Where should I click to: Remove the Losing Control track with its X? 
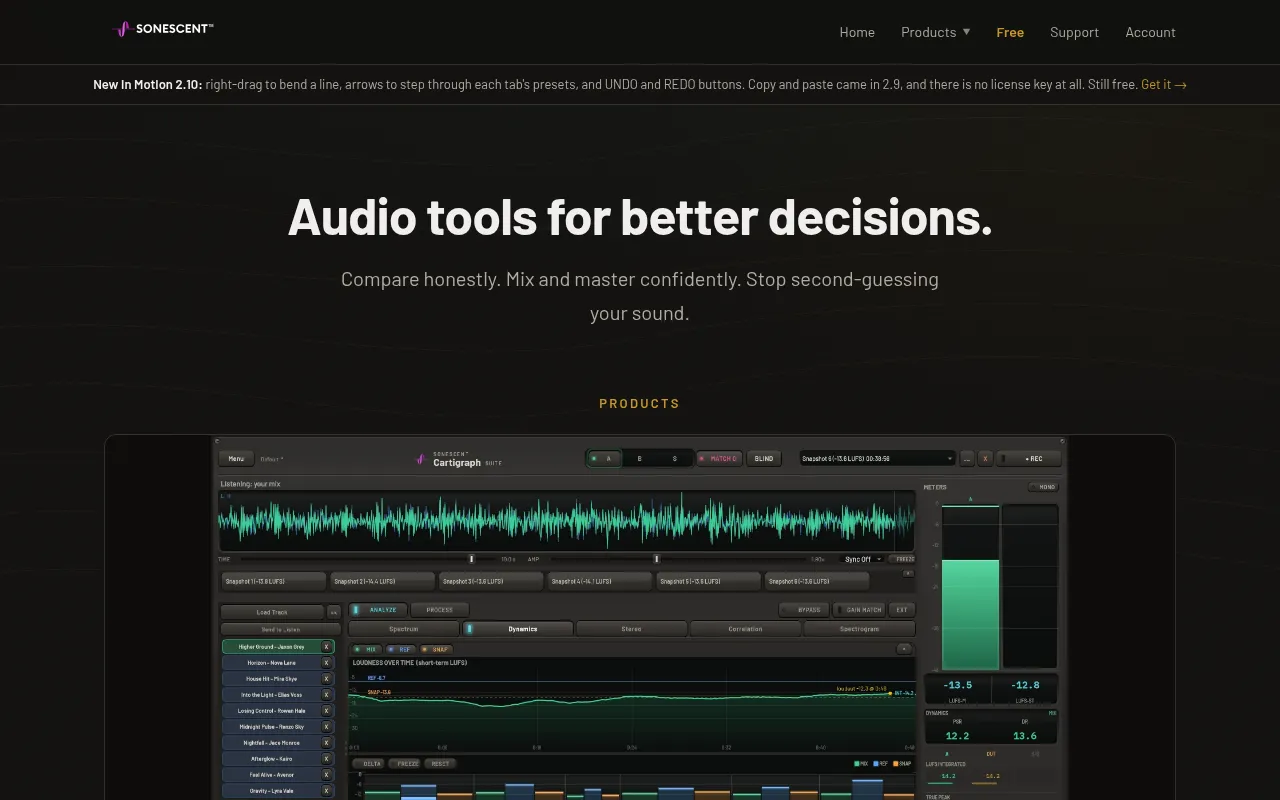point(327,711)
